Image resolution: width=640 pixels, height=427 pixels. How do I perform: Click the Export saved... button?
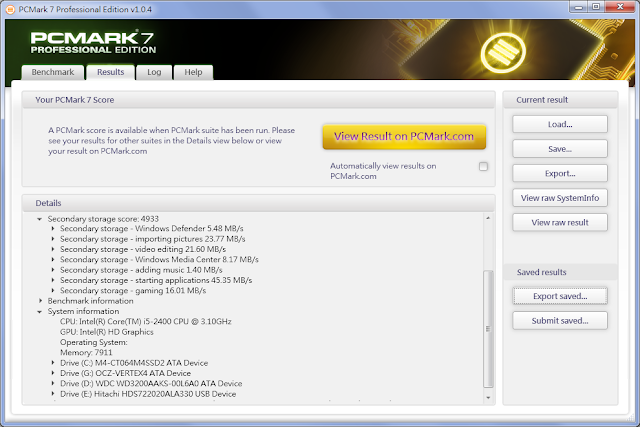tap(560, 296)
